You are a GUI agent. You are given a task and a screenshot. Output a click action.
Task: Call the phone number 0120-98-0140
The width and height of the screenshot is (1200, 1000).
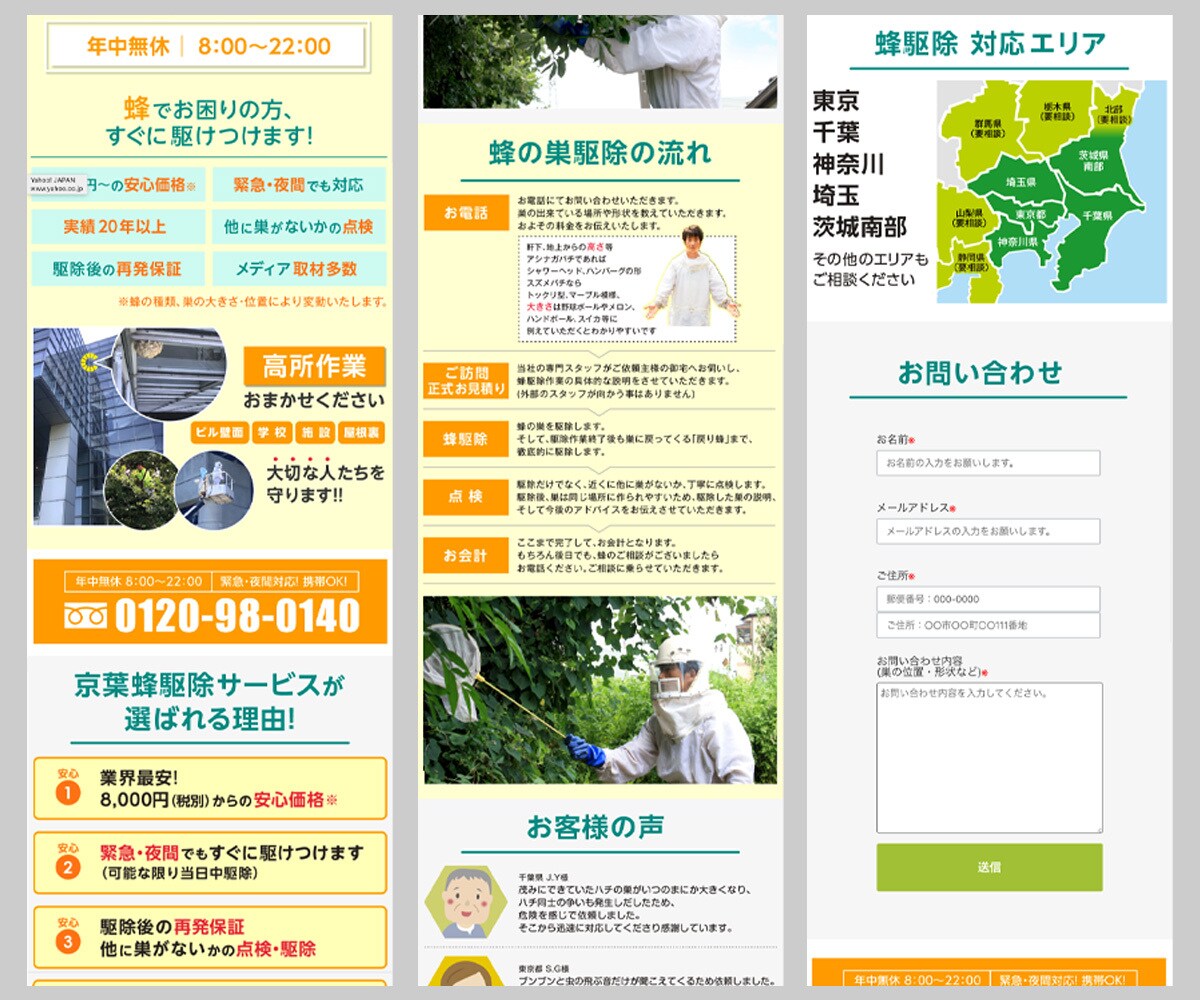pyautogui.click(x=237, y=617)
